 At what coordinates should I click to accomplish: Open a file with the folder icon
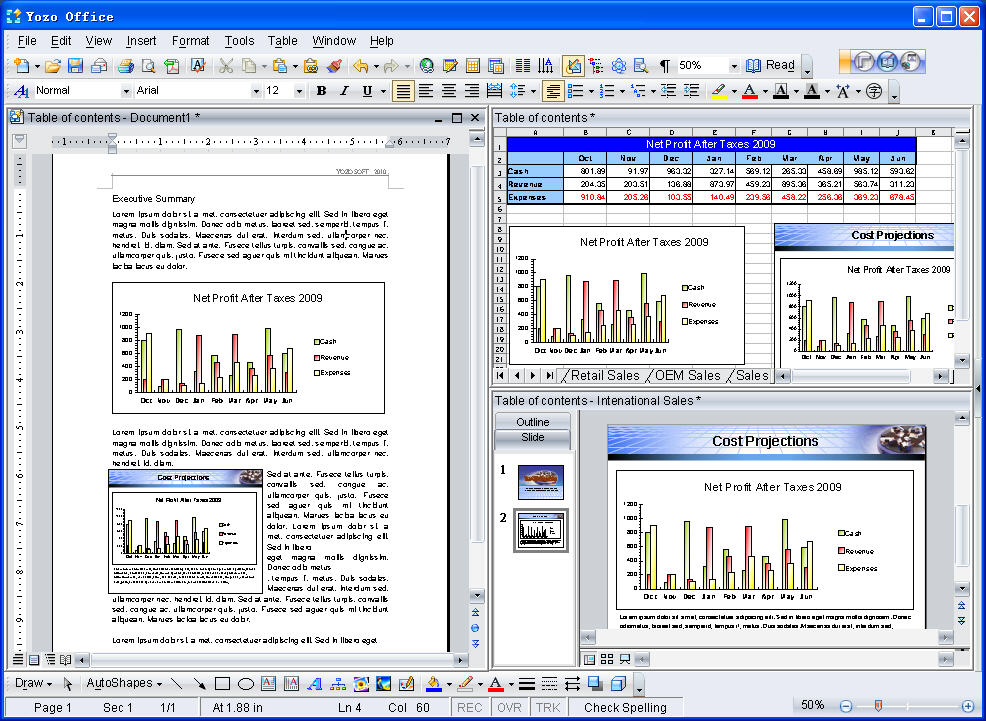point(53,65)
